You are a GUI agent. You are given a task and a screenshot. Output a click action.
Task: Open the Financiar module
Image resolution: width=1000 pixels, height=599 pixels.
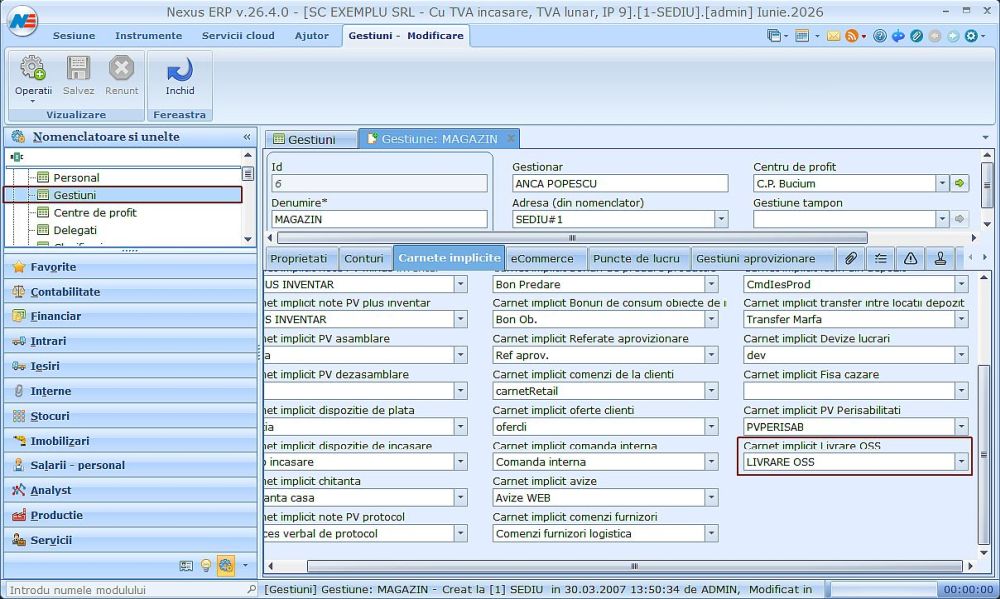pyautogui.click(x=130, y=316)
